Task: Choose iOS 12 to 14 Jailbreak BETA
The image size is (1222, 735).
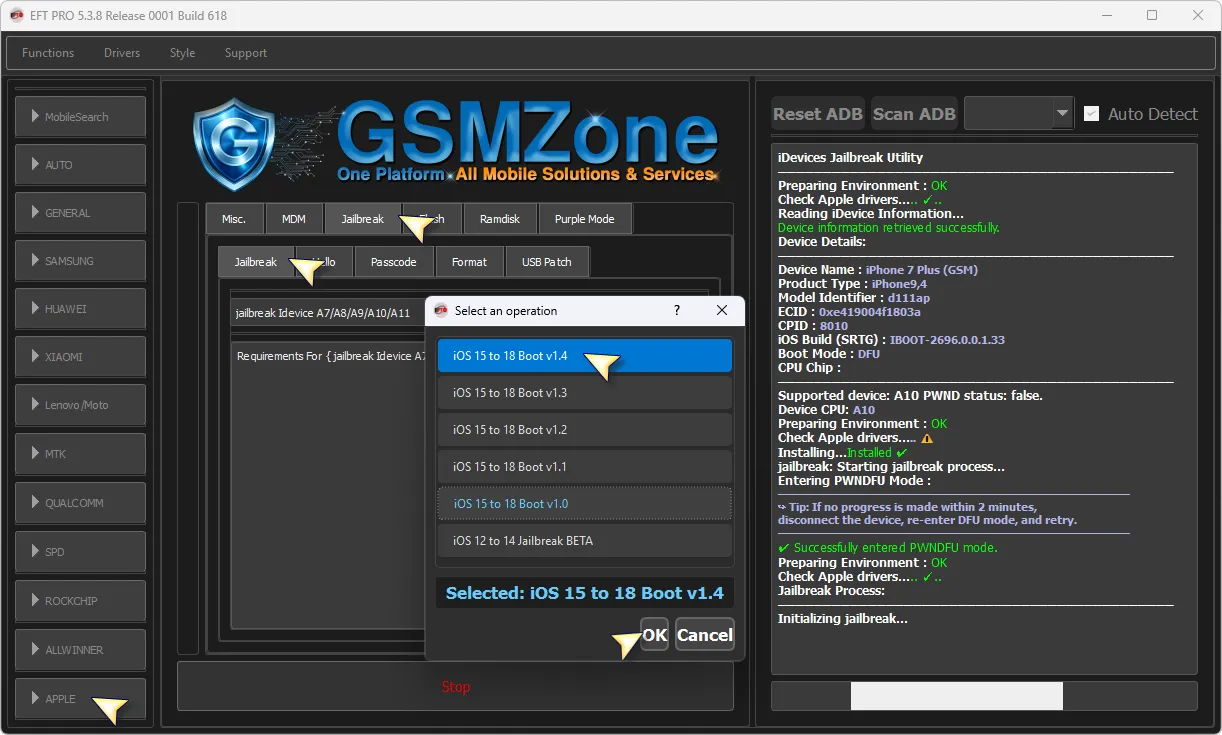Action: (584, 541)
